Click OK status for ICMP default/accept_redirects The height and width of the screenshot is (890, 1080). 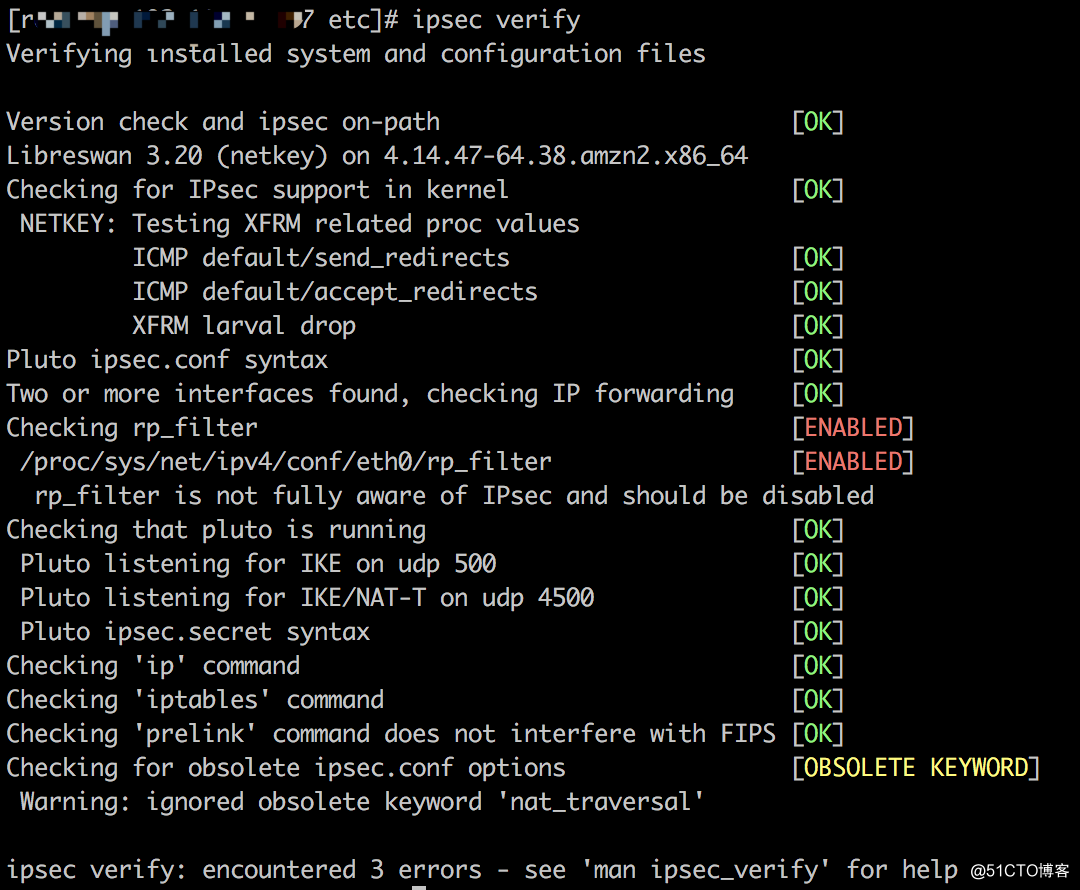(818, 291)
